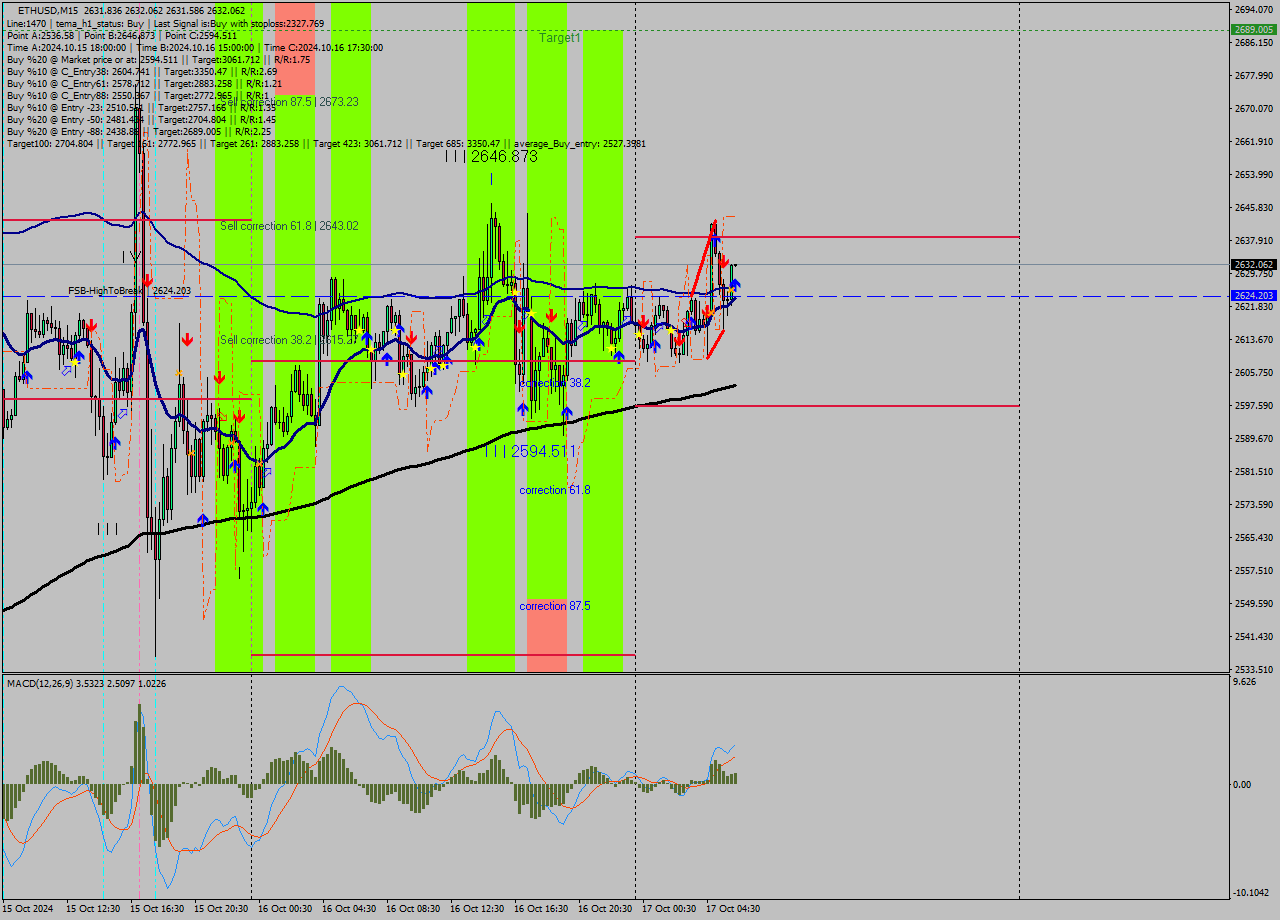
Task: Click the MACD(12,26,9) indicator label
Action: tap(87, 683)
